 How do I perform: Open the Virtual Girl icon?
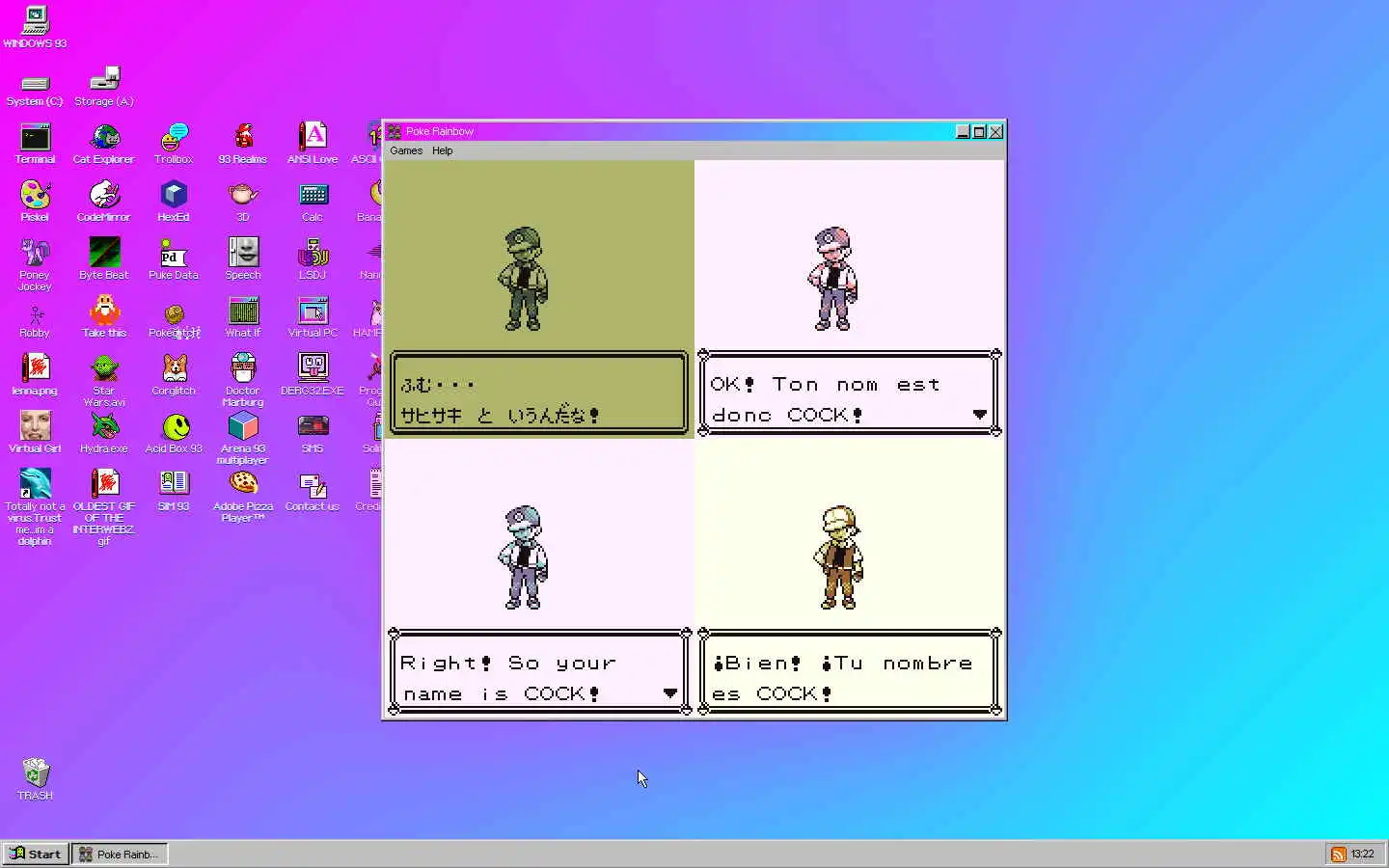35,433
